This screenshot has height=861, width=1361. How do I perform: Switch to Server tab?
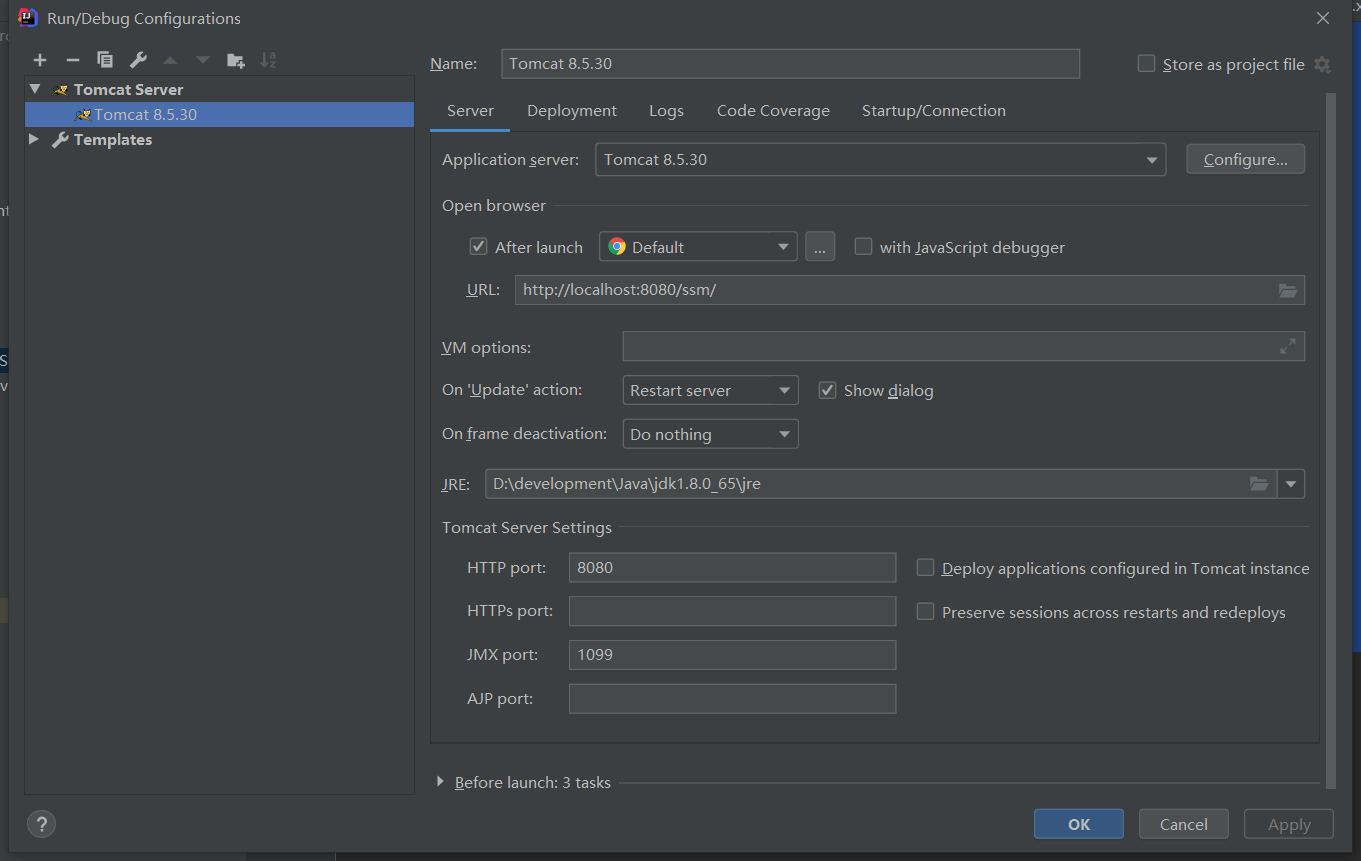coord(470,111)
